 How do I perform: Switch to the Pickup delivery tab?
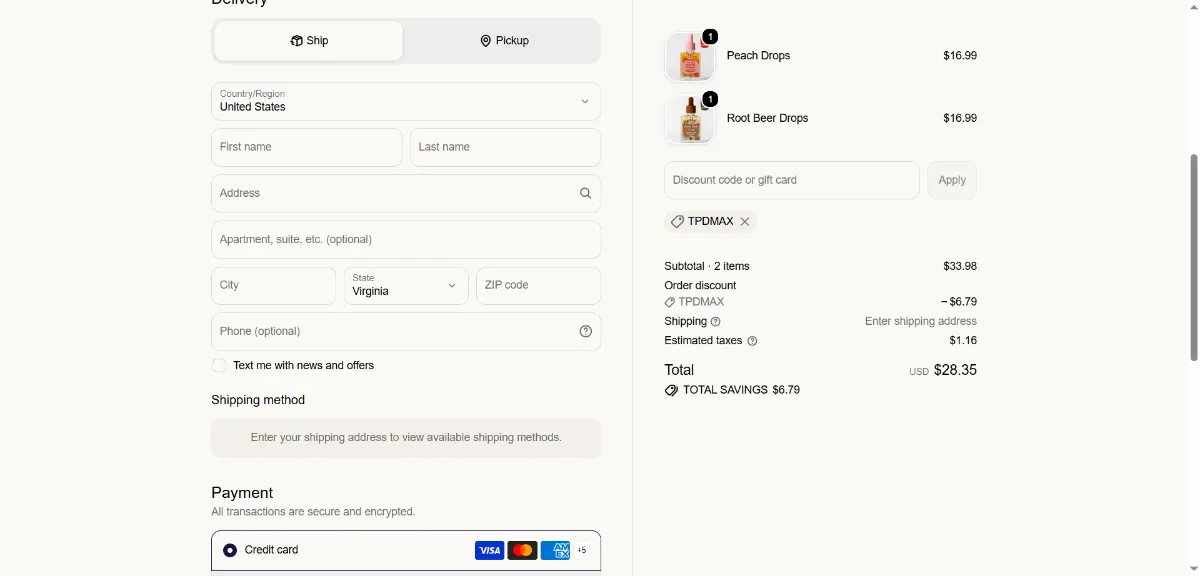pyautogui.click(x=504, y=41)
